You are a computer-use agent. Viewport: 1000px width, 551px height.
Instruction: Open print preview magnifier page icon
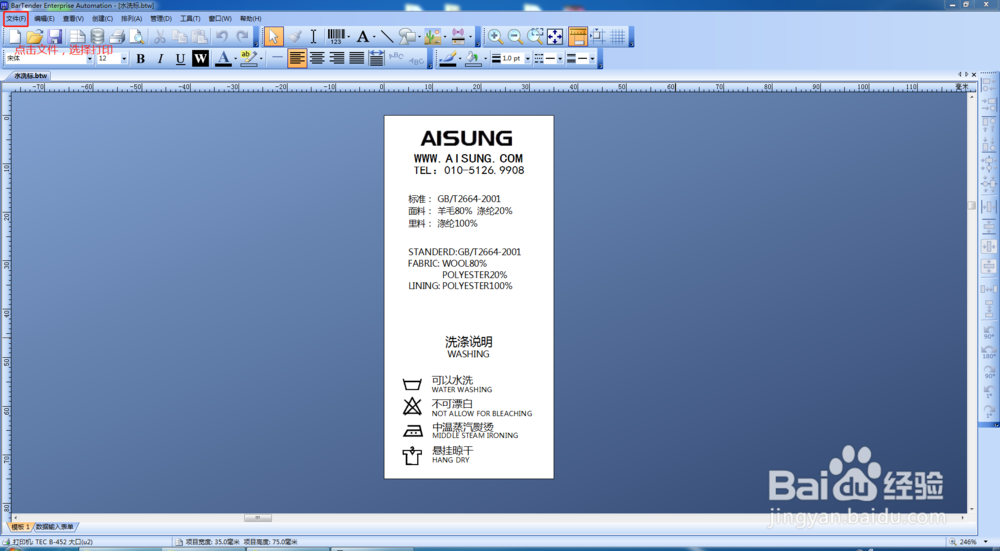pos(137,36)
